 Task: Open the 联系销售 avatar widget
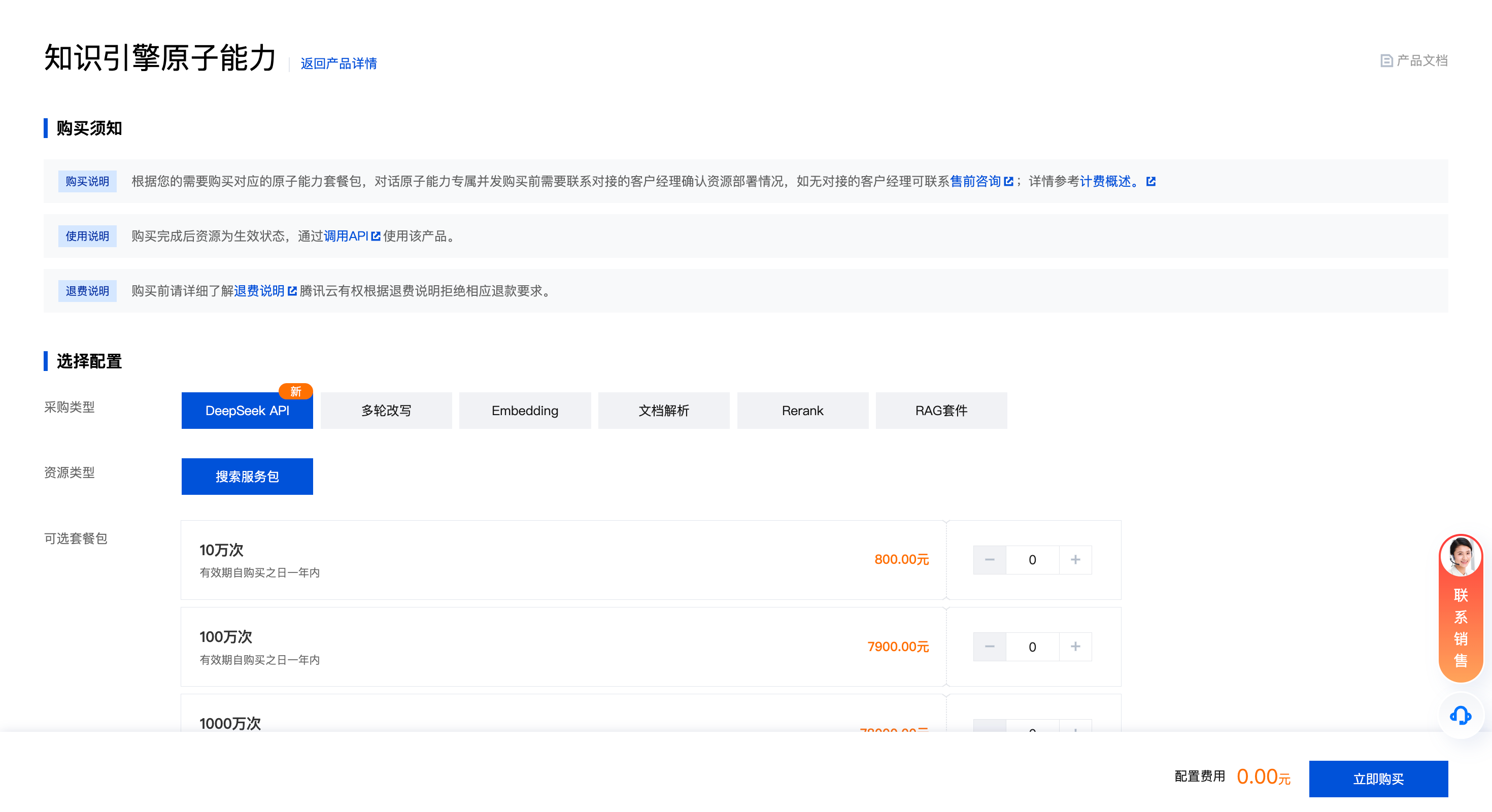pos(1461,607)
